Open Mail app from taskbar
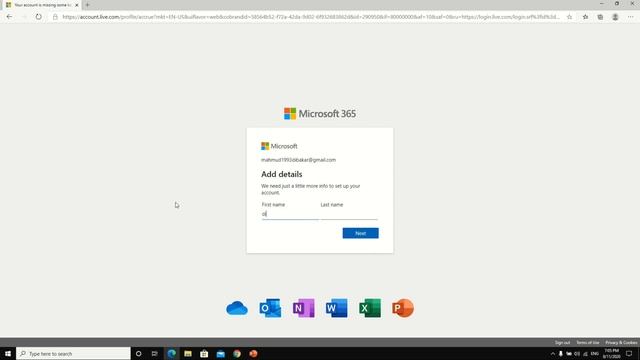This screenshot has width=640, height=360. pyautogui.click(x=221, y=353)
